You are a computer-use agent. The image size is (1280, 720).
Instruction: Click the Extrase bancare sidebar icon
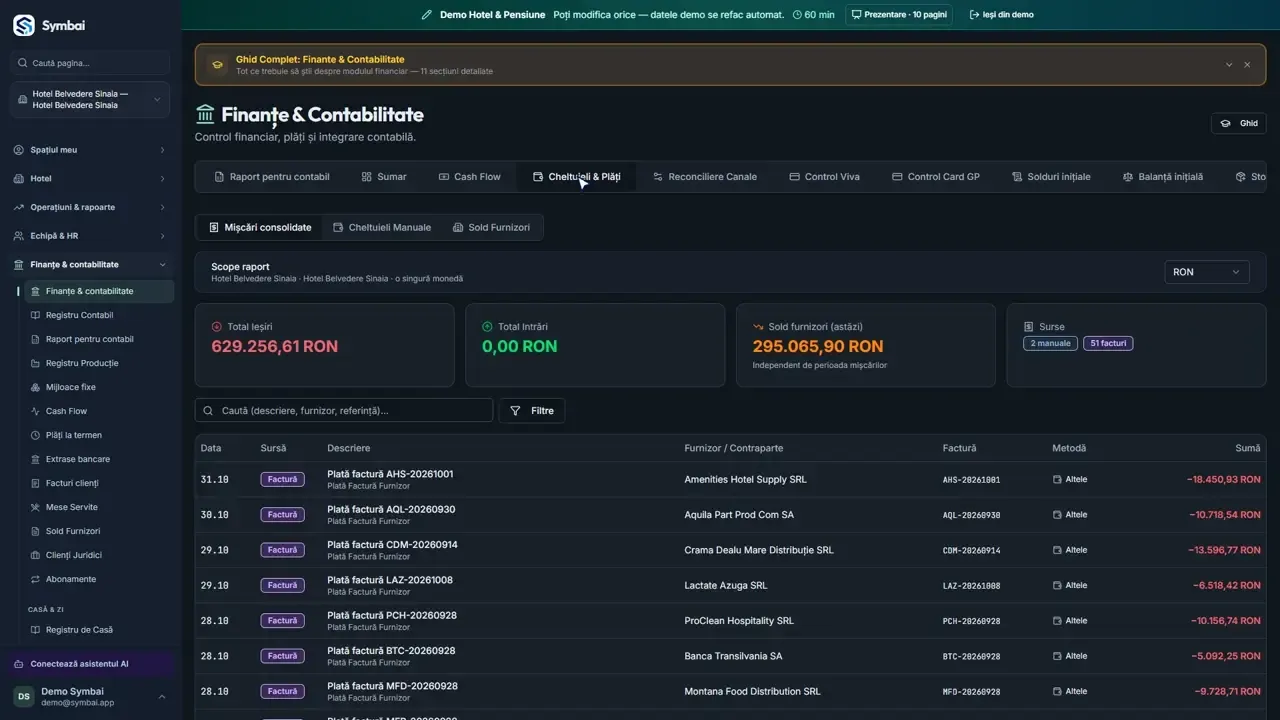tap(36, 459)
